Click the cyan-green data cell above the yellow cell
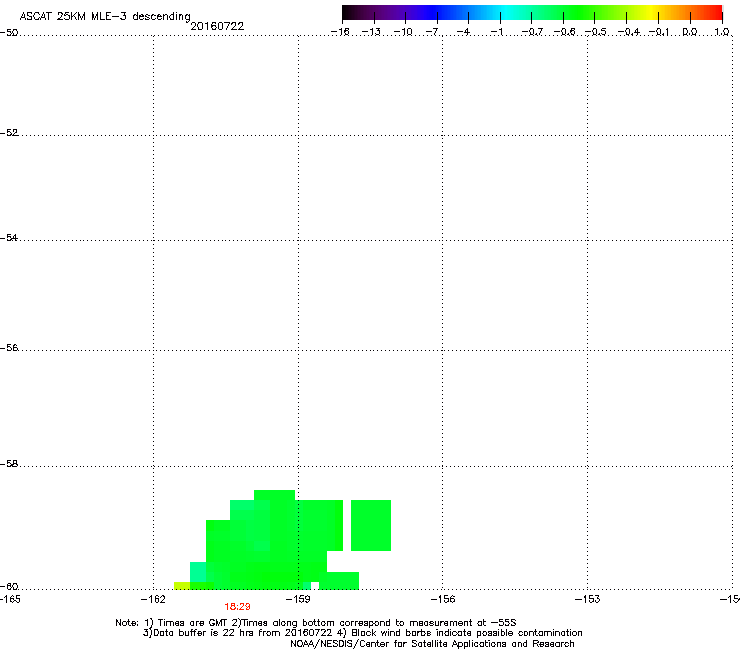 198,572
